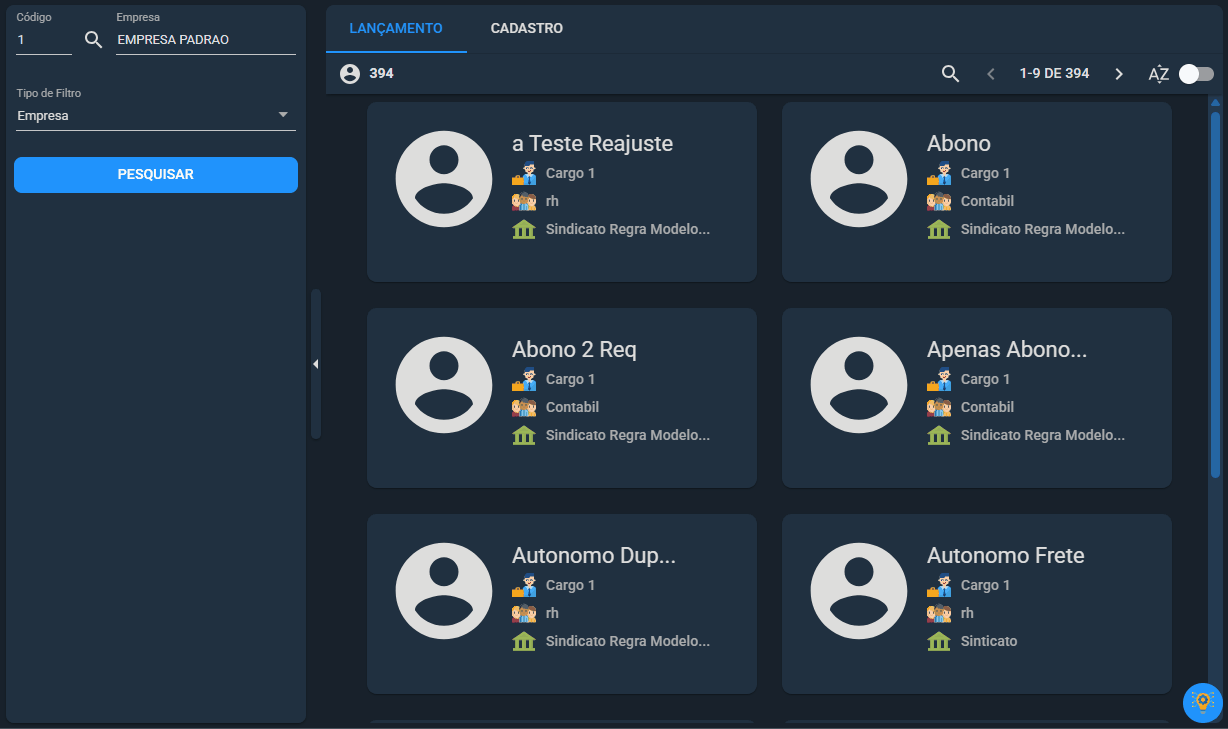Click the PESQUISAR button
This screenshot has width=1228, height=729.
156,175
